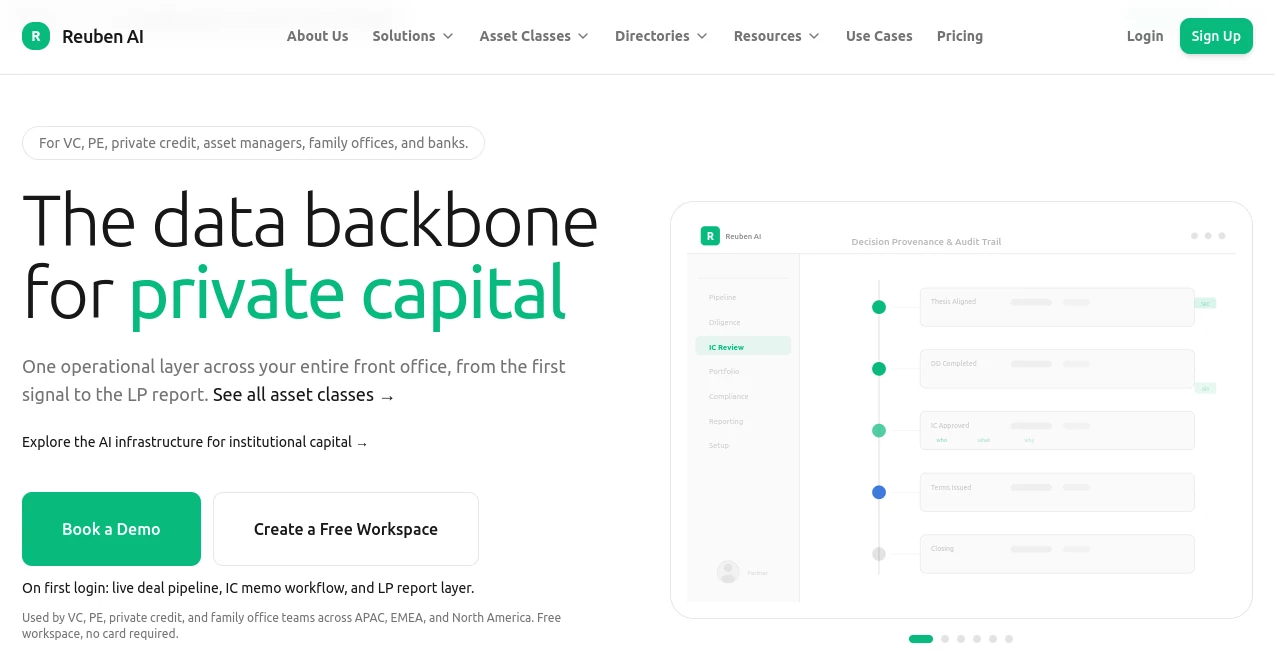The height and width of the screenshot is (652, 1275).
Task: Click the Reuben AI green logo icon
Action: click(36, 37)
